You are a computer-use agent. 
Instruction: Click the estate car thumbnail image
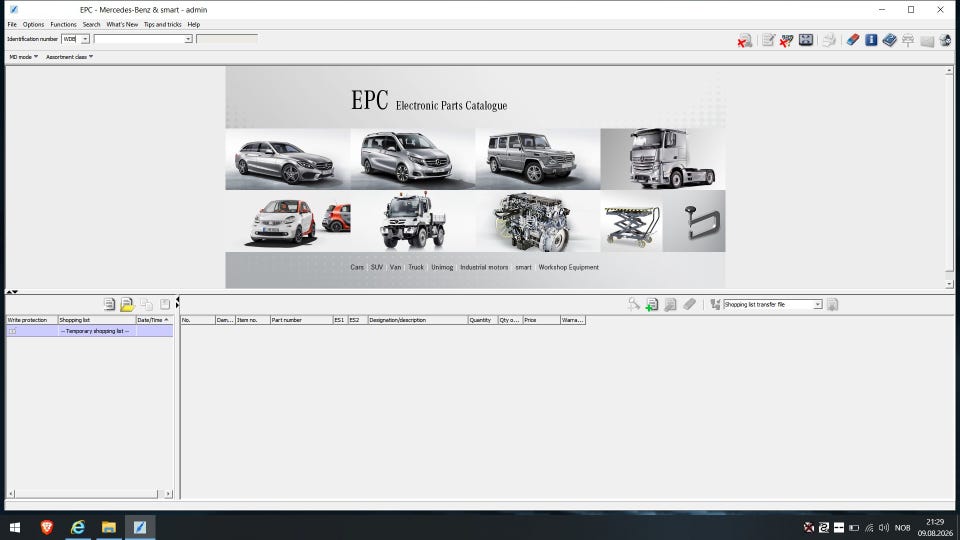(288, 159)
